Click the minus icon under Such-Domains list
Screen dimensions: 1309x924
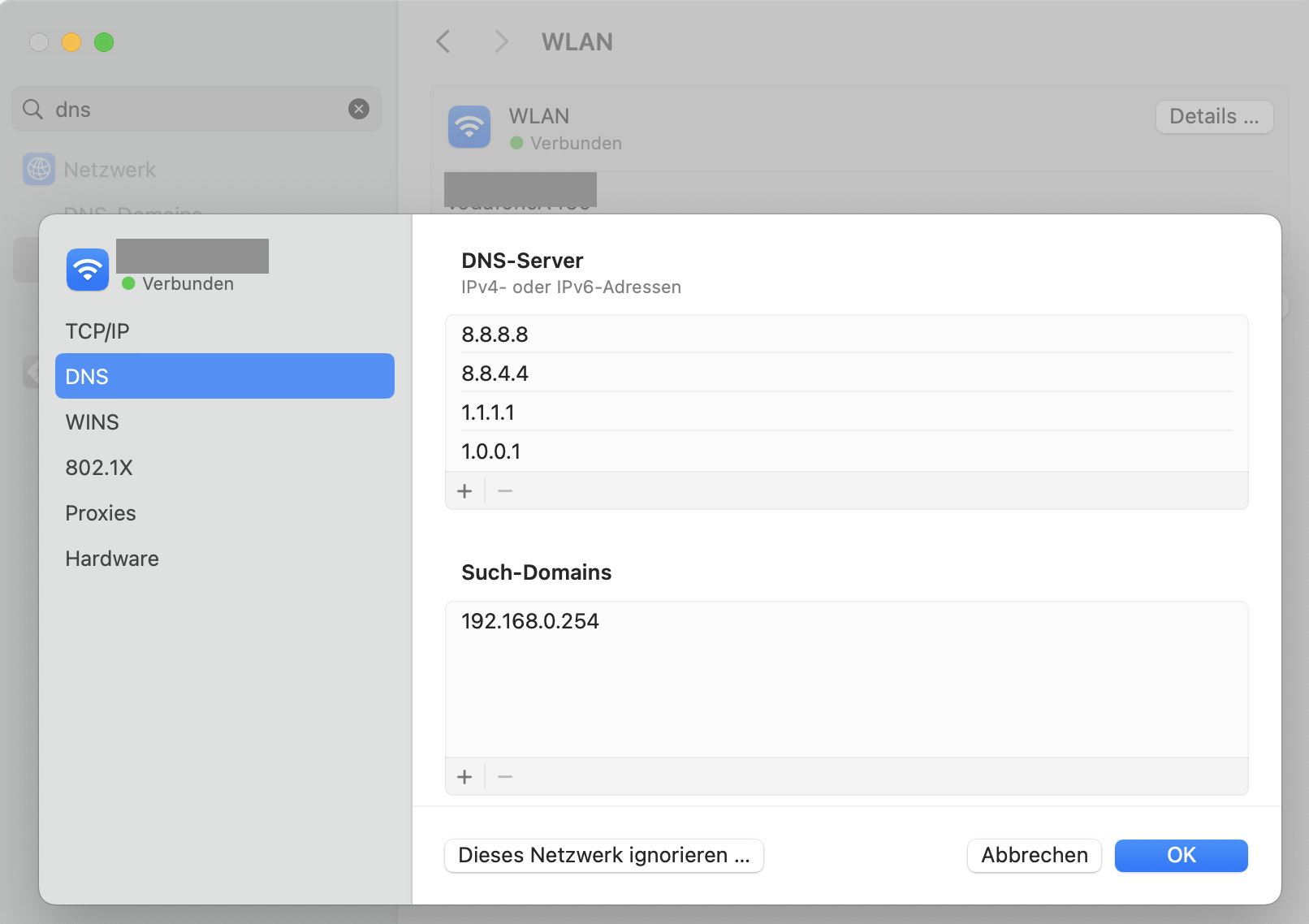pos(505,777)
